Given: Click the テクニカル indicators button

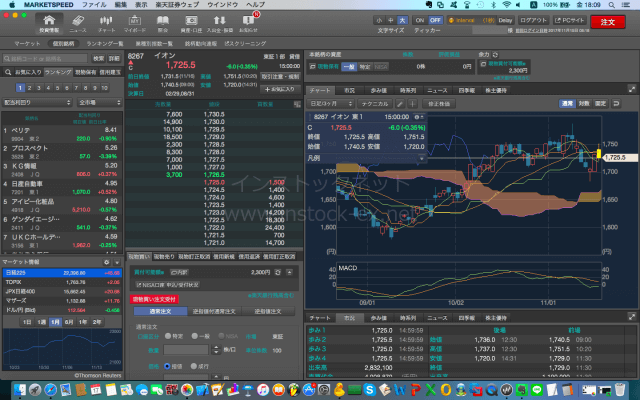Looking at the screenshot, I should (x=374, y=104).
